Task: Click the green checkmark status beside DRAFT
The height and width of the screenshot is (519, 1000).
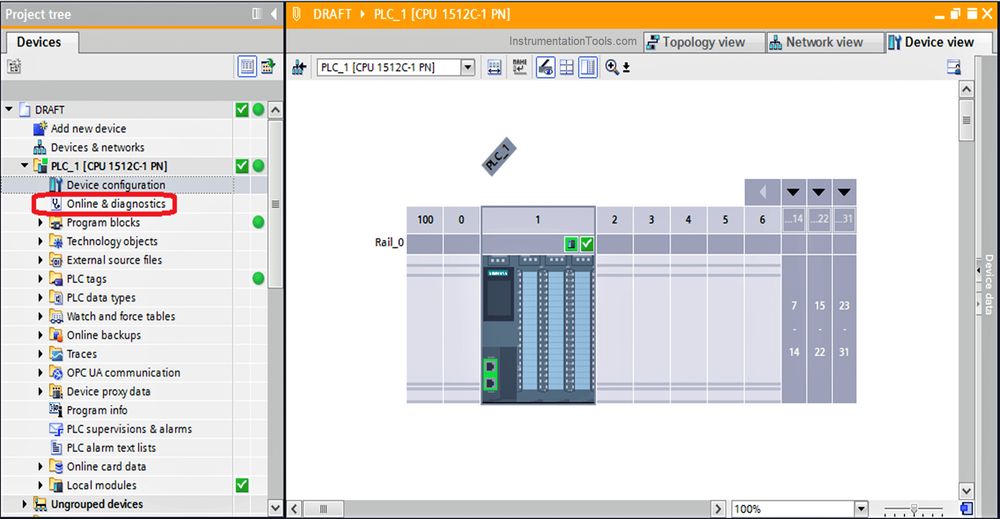Action: pos(242,110)
